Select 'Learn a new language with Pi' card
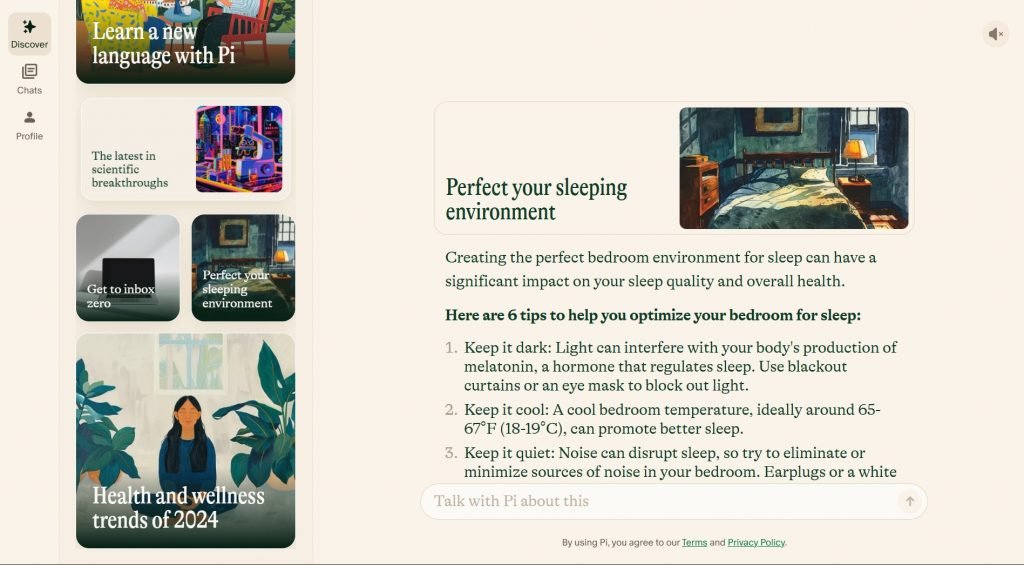1024x565 pixels. [x=185, y=40]
